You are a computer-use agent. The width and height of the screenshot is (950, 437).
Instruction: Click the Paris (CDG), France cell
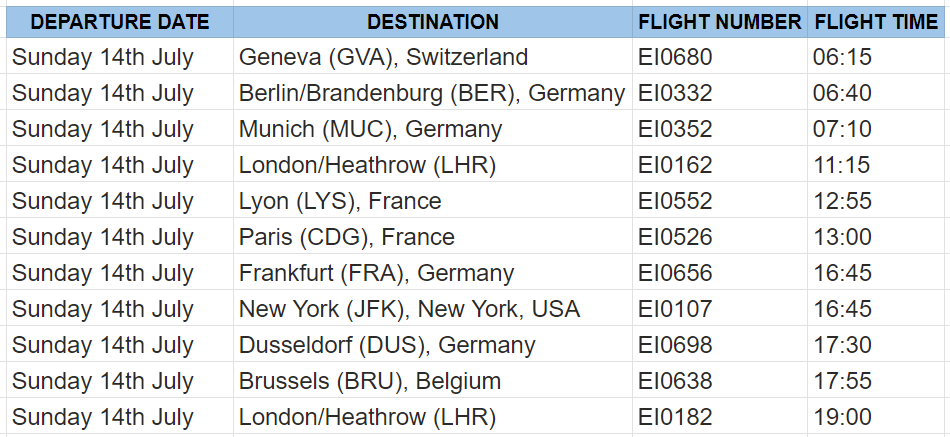(433, 236)
